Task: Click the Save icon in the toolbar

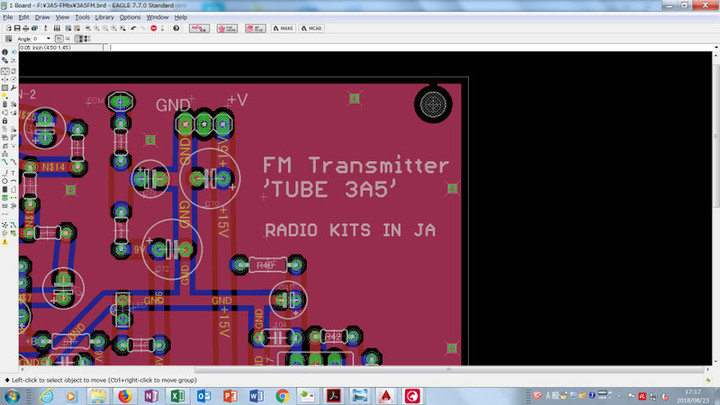Action: 16,28
